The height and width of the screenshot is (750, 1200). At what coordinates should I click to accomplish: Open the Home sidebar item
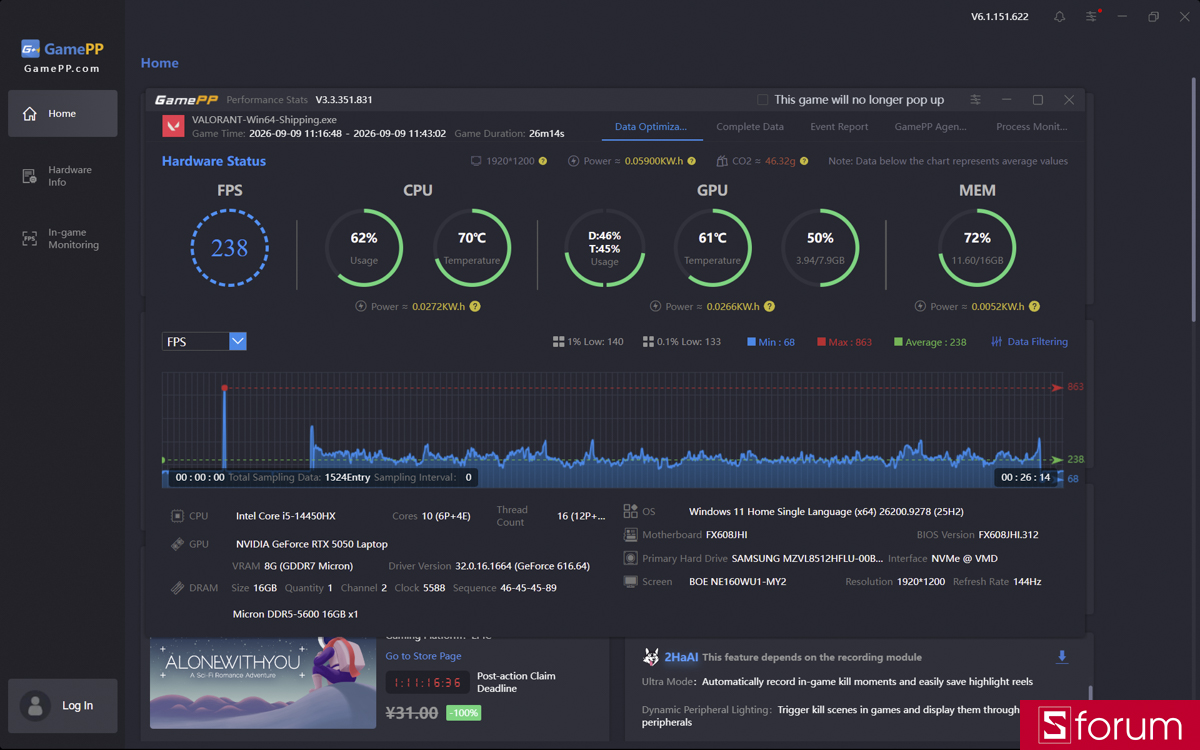tap(63, 113)
